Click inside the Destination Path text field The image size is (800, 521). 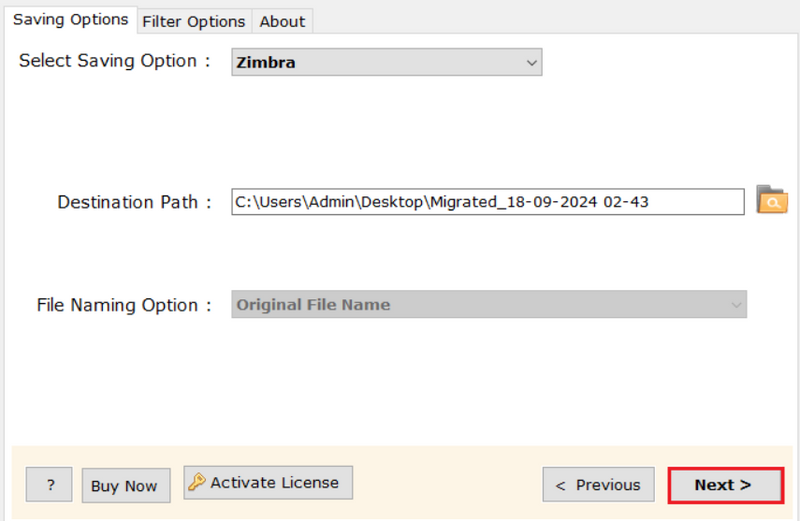tap(488, 202)
